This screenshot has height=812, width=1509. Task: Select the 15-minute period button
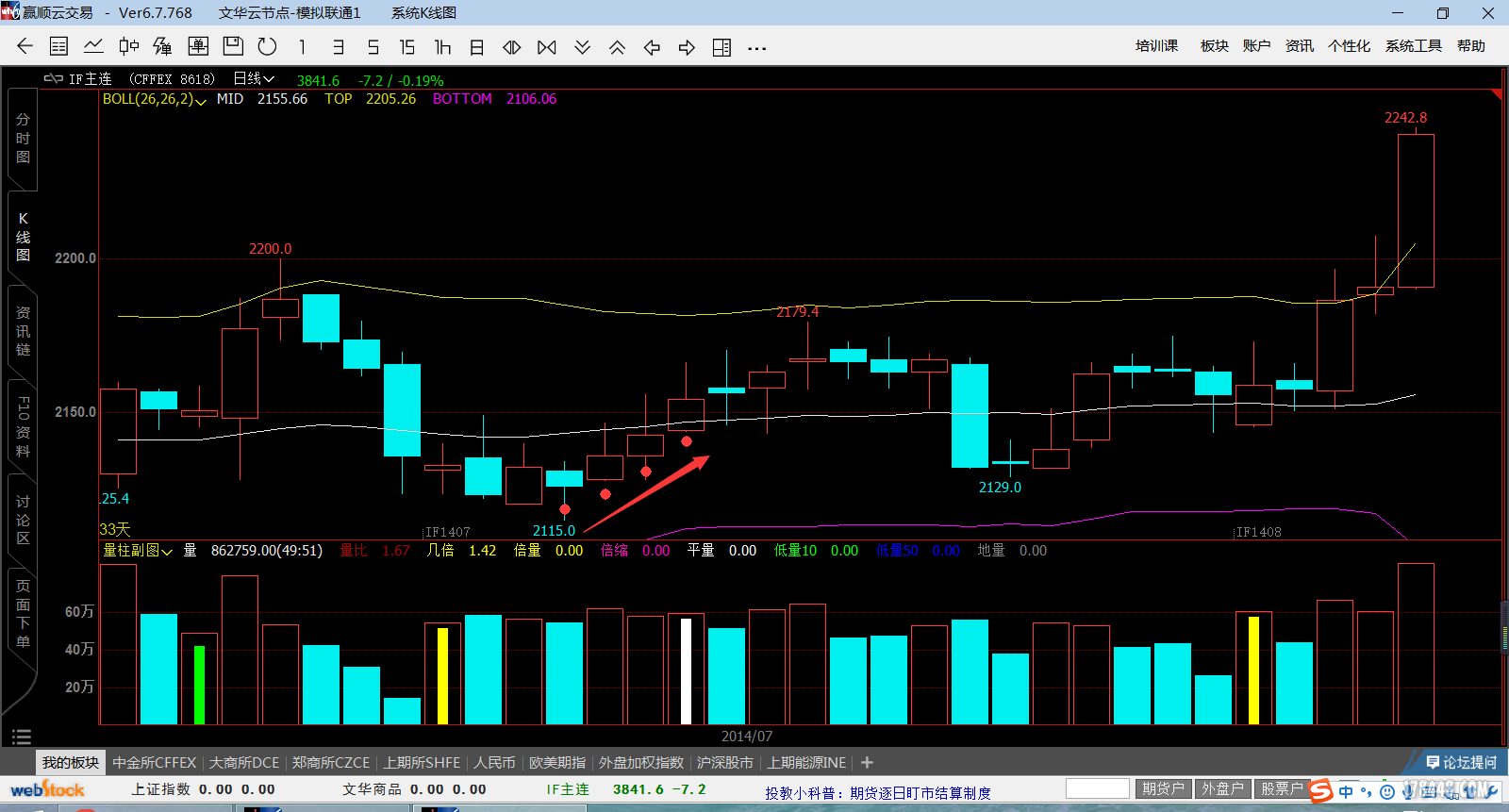click(407, 47)
